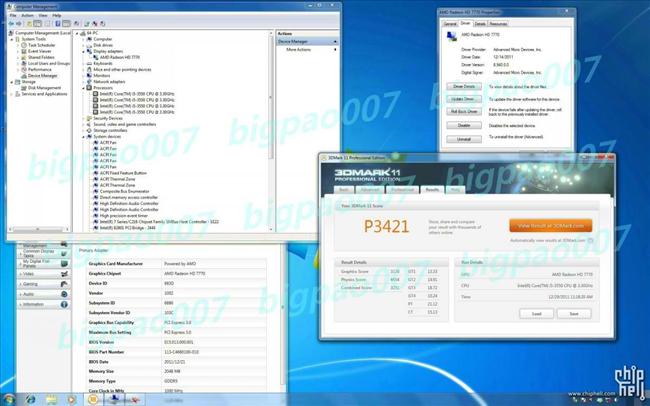Click the Keyboards category icon in device list
Screen dimensions: 650x406
tap(89, 63)
